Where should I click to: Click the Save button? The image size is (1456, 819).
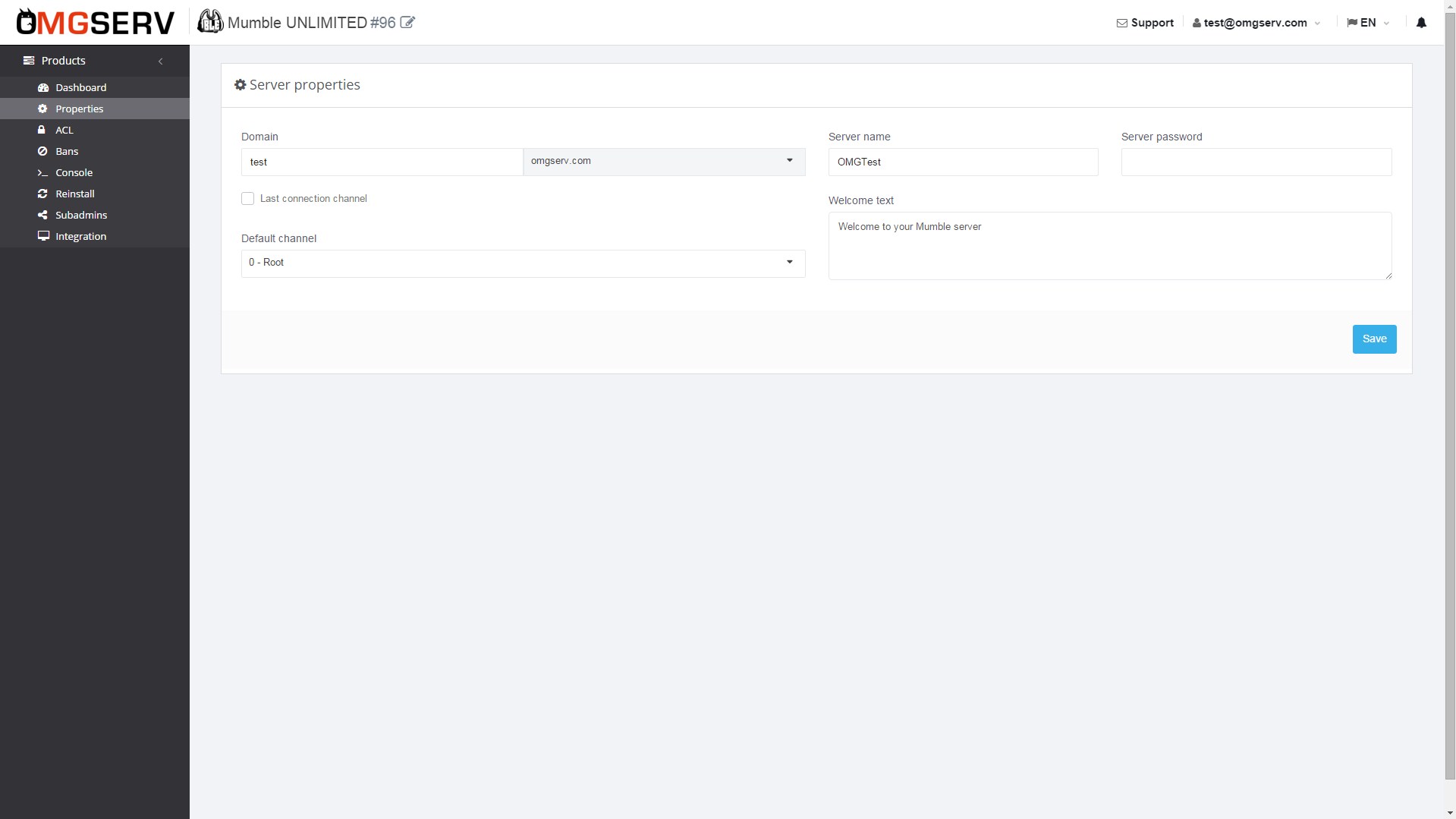1374,339
